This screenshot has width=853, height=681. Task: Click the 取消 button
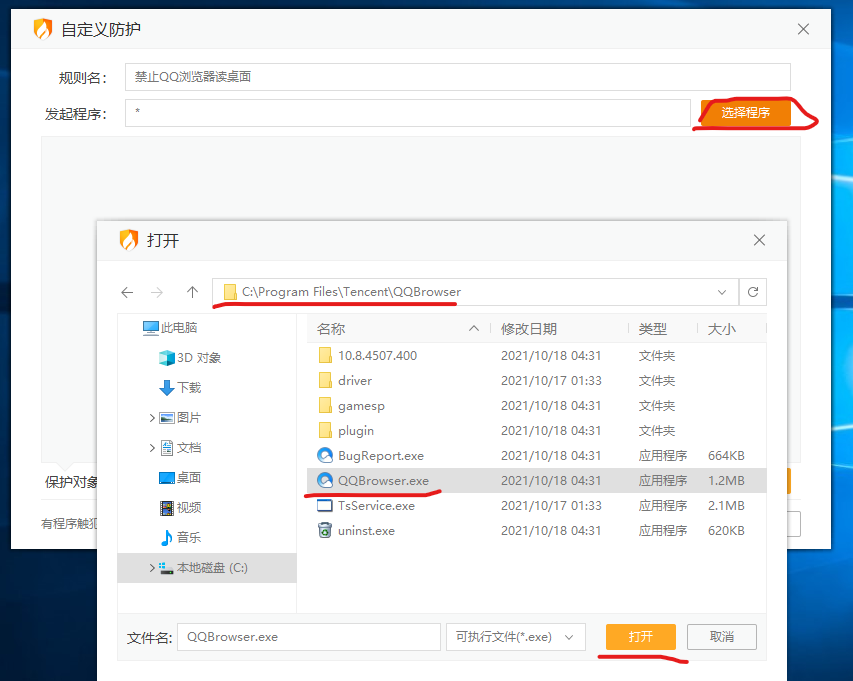721,637
